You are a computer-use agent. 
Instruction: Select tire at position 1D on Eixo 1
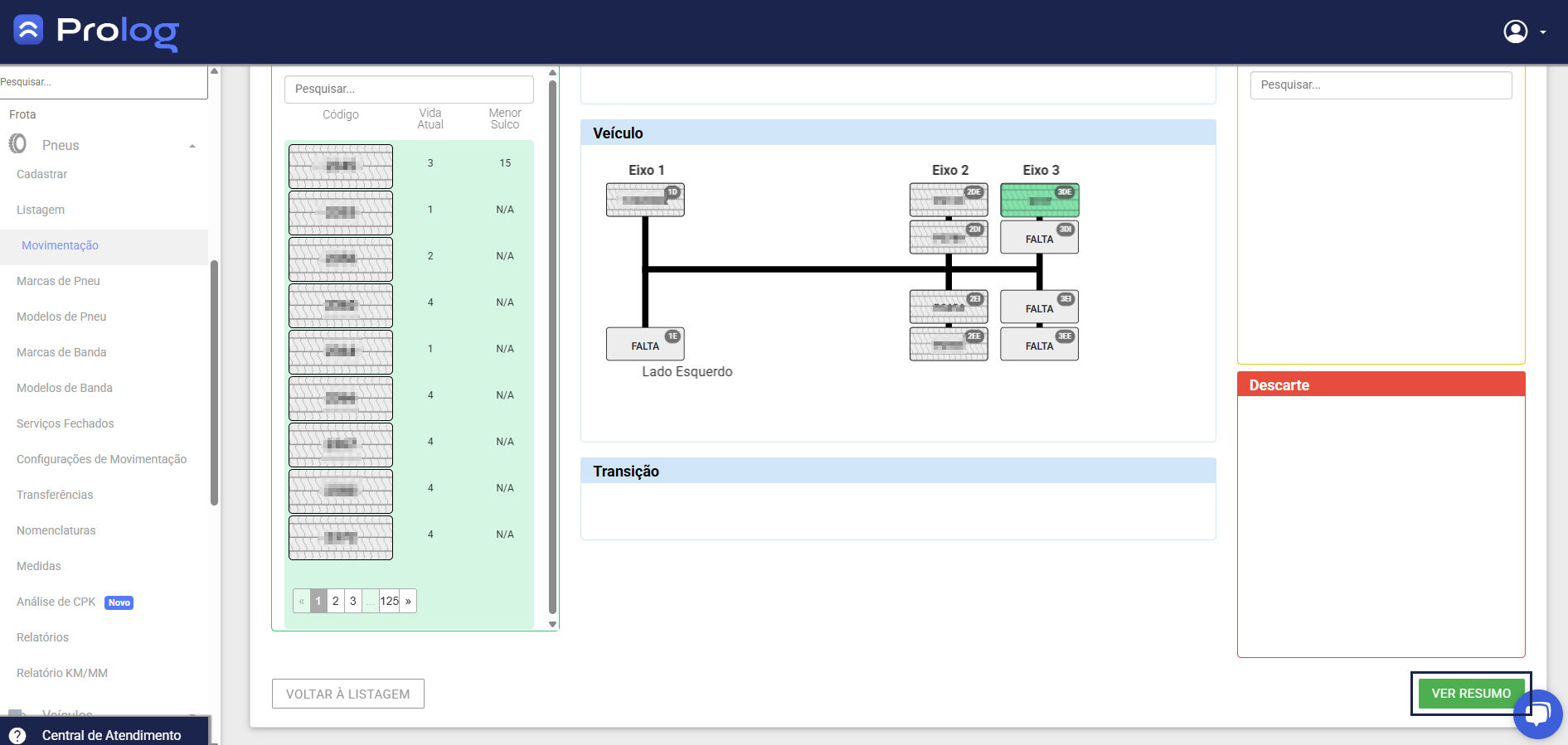pyautogui.click(x=645, y=200)
